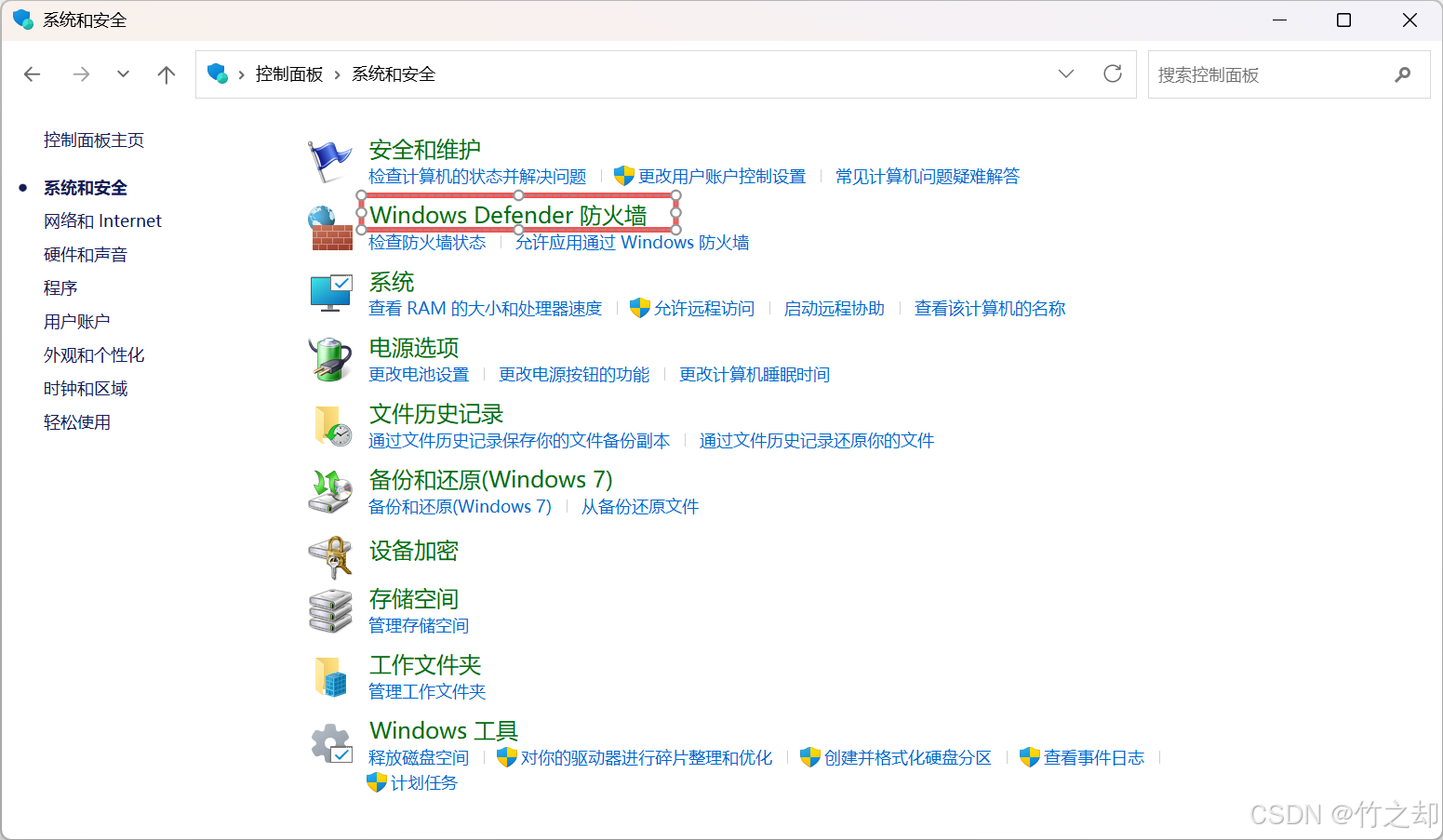
Task: Click the Storage Spaces stacked drives icon
Action: pos(330,610)
